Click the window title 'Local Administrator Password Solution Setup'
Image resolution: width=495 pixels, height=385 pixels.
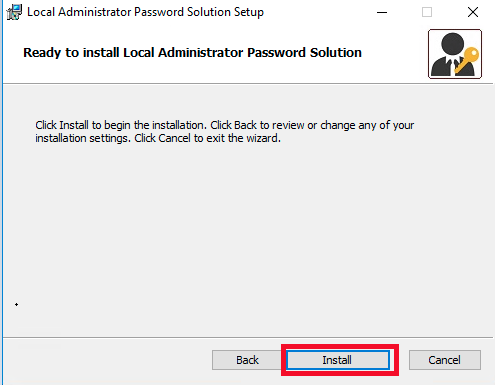145,12
